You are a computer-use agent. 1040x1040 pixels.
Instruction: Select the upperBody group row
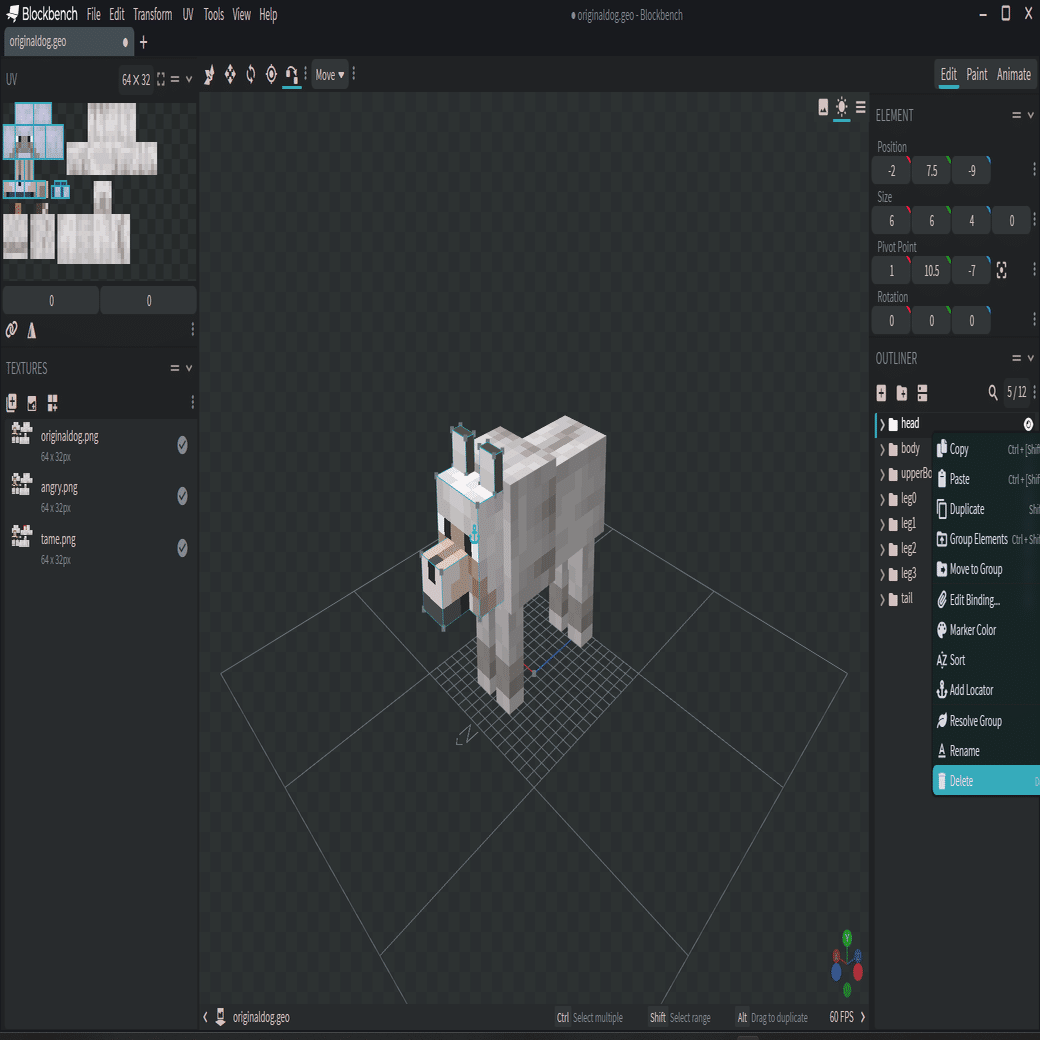(903, 474)
